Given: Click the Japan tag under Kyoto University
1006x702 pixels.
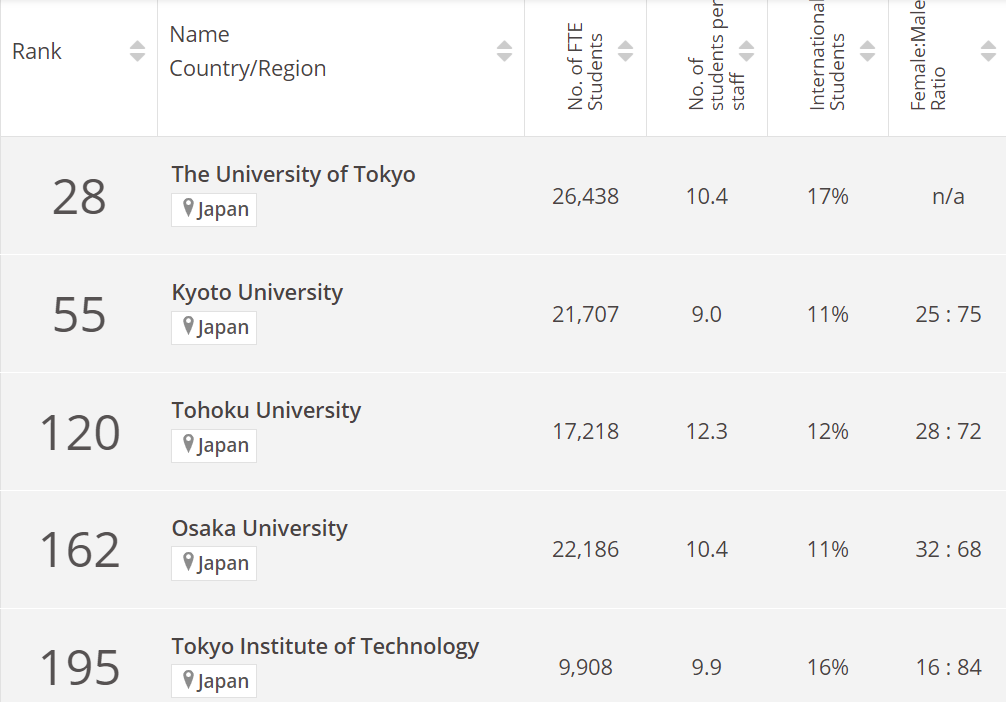Looking at the screenshot, I should click(x=214, y=328).
